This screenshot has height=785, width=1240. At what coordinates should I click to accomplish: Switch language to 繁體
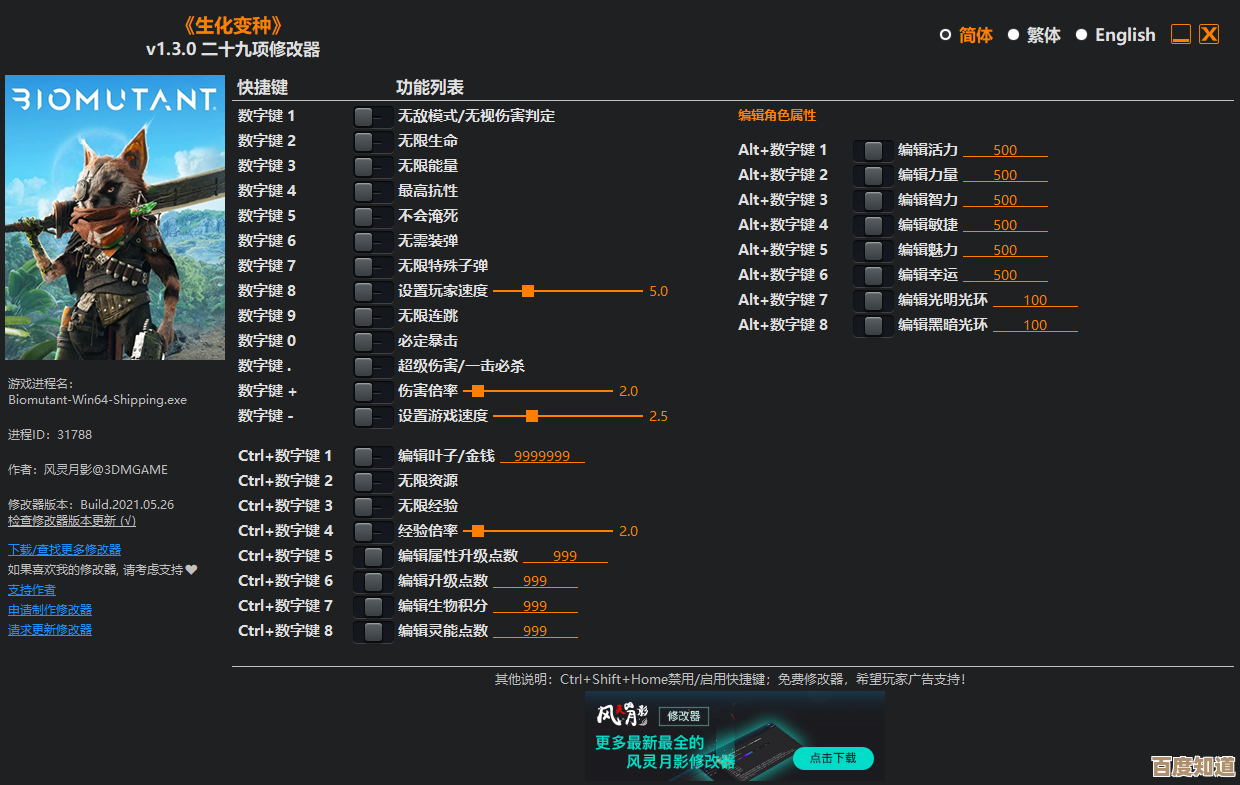(1013, 35)
